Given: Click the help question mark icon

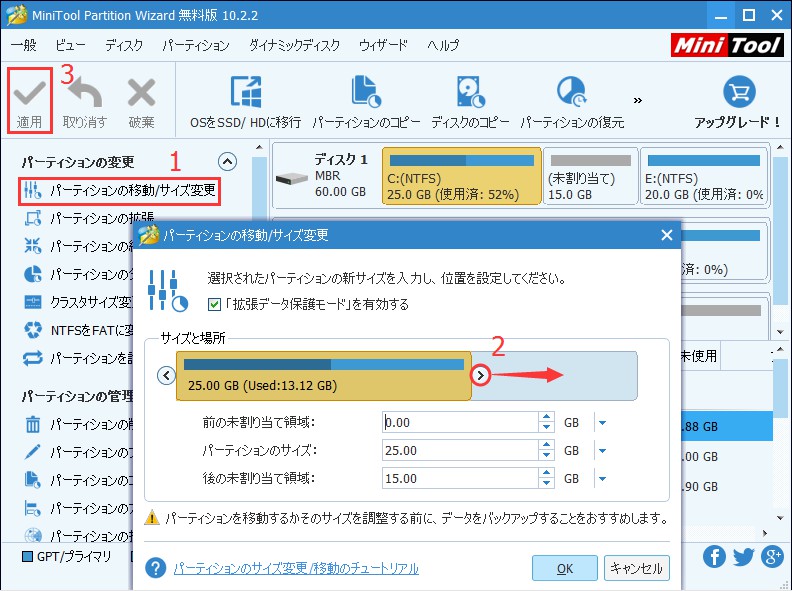Looking at the screenshot, I should point(156,568).
